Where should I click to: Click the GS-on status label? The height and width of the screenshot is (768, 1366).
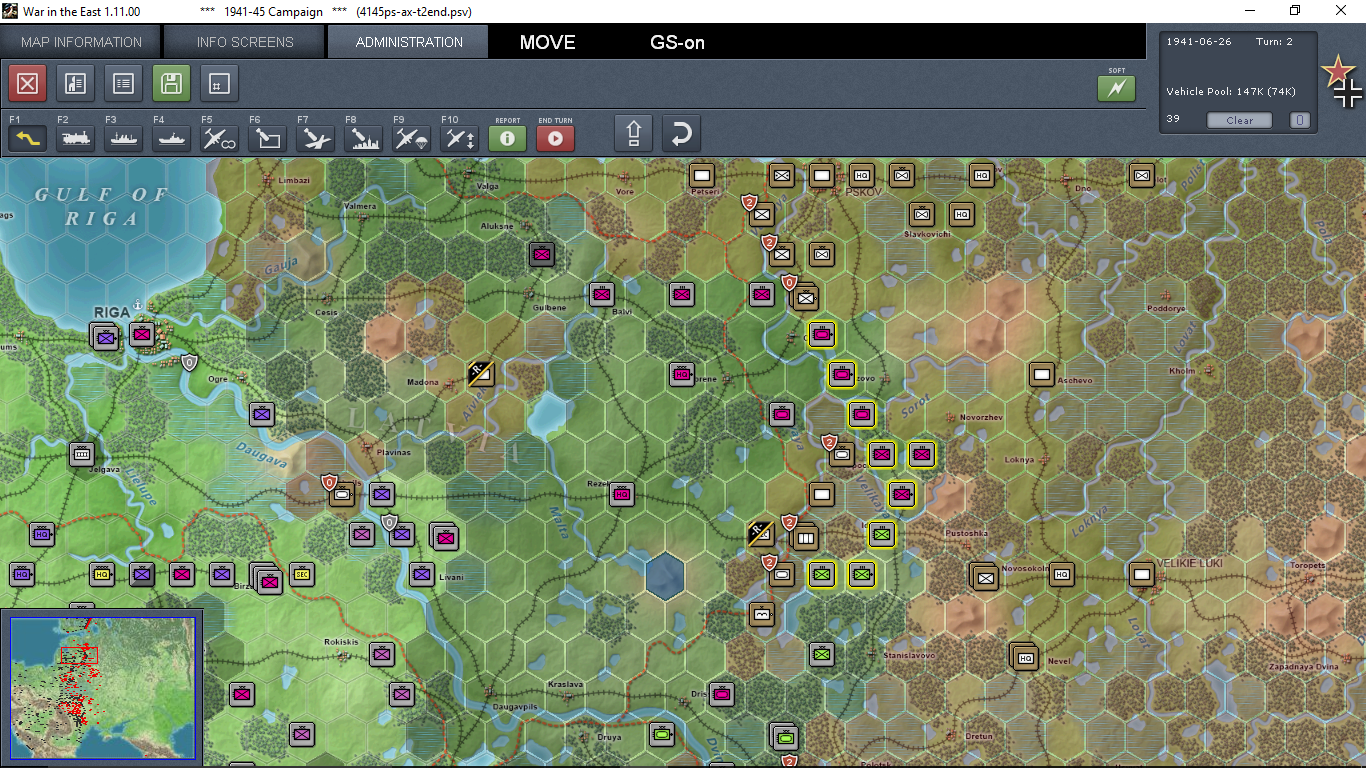pyautogui.click(x=677, y=43)
